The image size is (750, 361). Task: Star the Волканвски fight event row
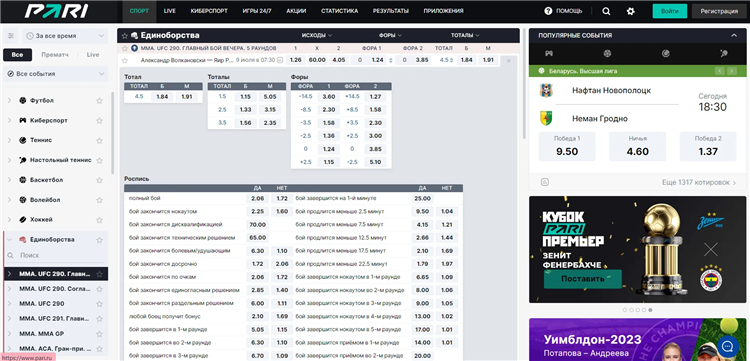pyautogui.click(x=125, y=60)
